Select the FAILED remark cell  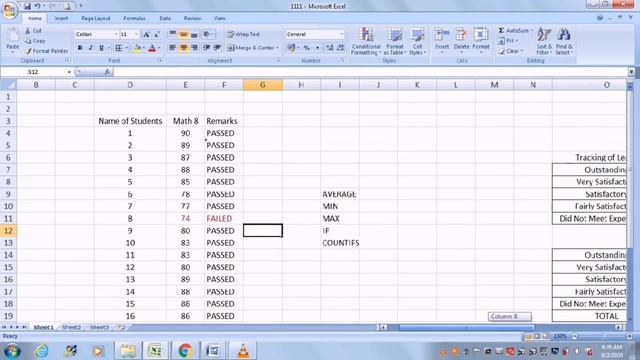(x=224, y=218)
